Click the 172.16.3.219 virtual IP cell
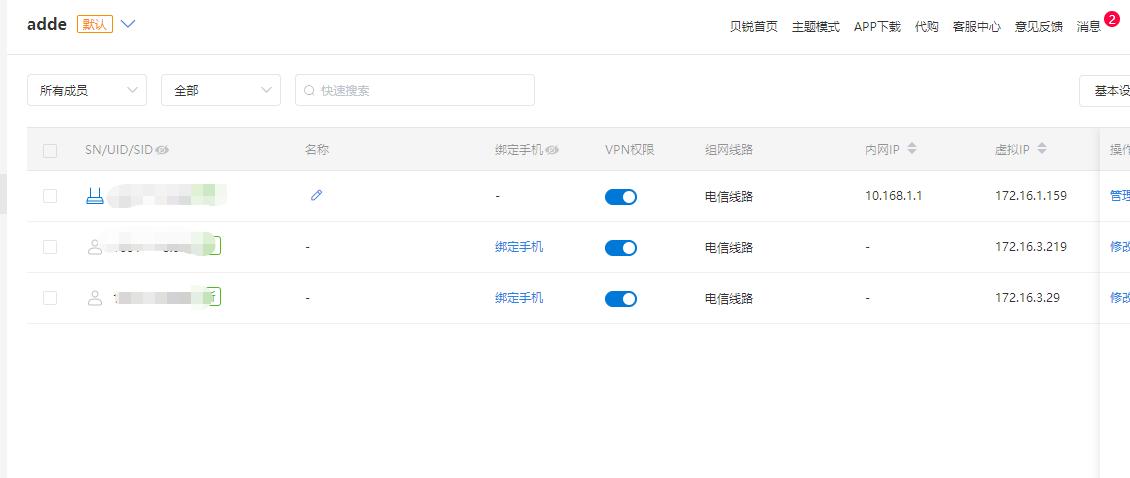1130x478 pixels. pos(1031,247)
